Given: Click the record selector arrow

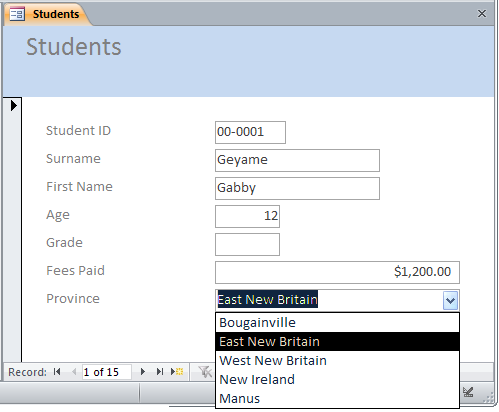Looking at the screenshot, I should click(13, 106).
